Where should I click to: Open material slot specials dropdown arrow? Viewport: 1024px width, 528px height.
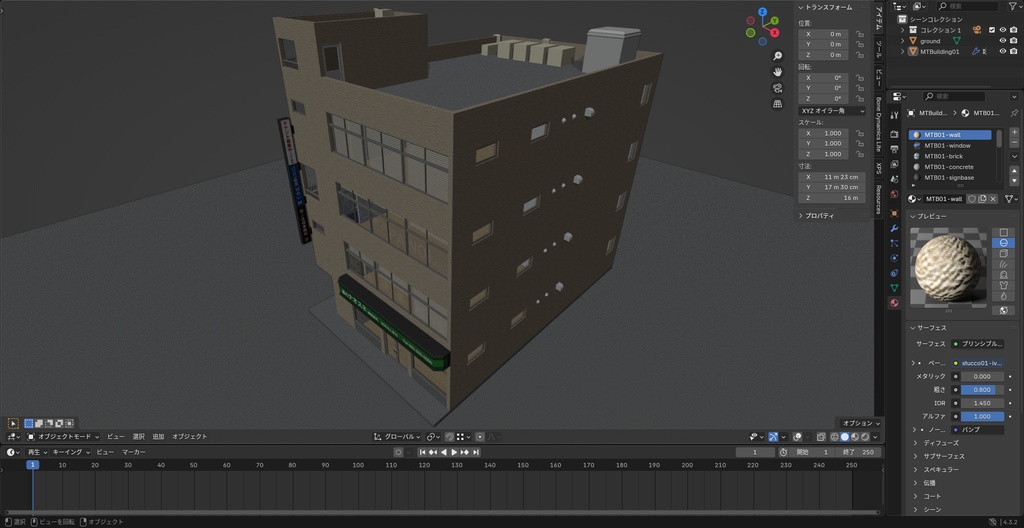(x=1014, y=156)
